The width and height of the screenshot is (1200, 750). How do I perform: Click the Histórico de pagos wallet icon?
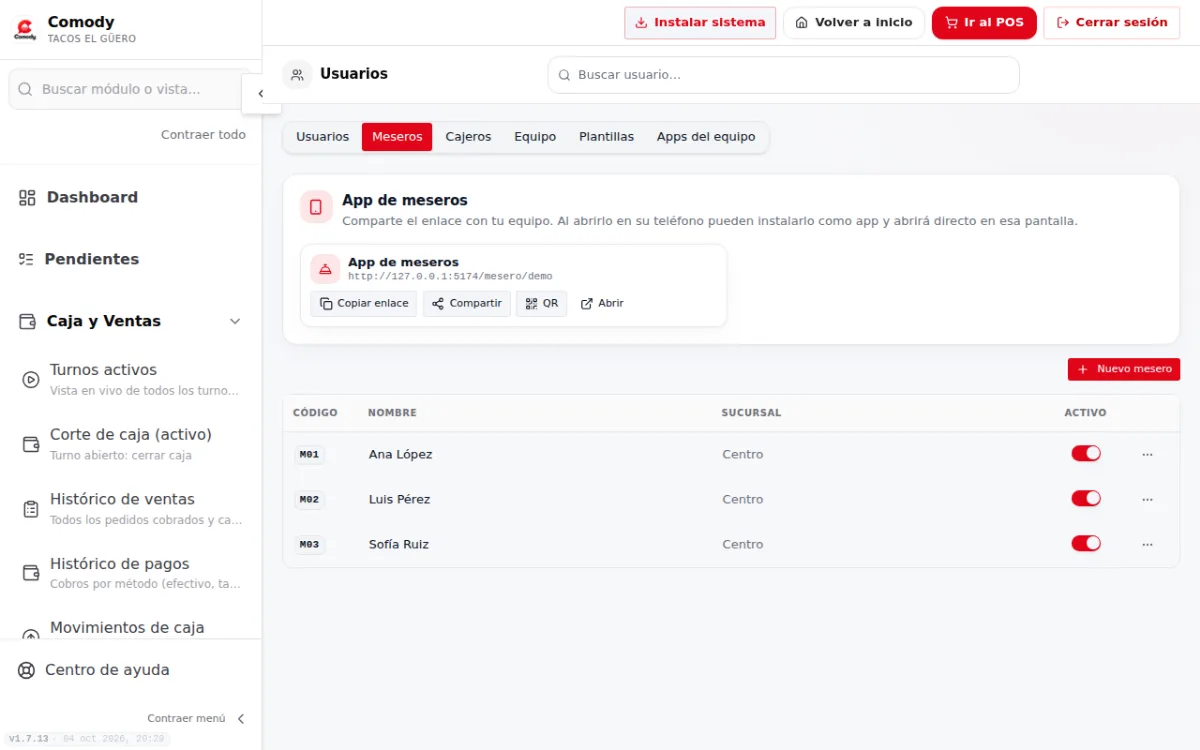31,573
